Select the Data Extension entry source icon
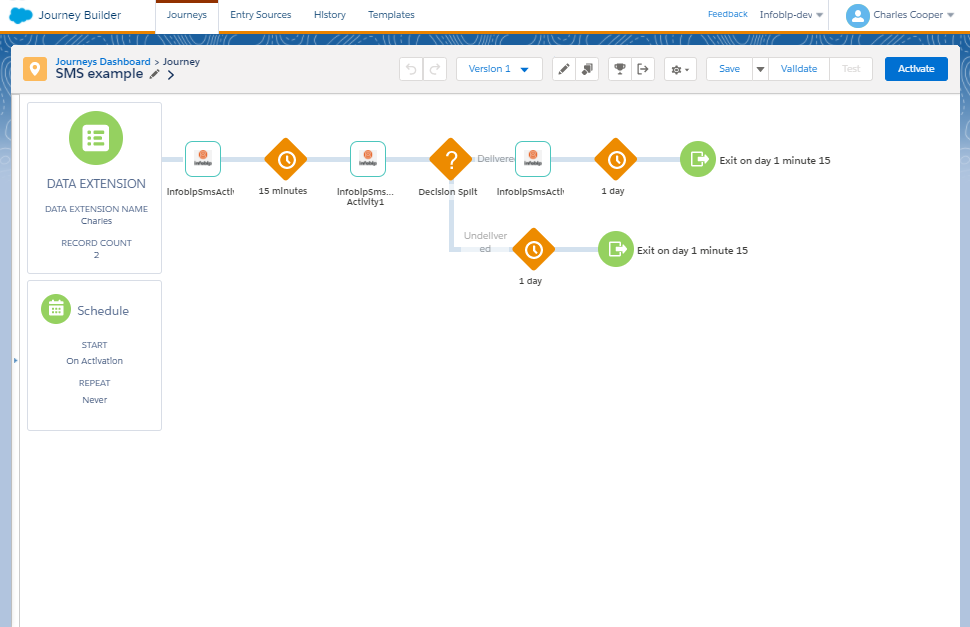970x627 pixels. [95, 138]
